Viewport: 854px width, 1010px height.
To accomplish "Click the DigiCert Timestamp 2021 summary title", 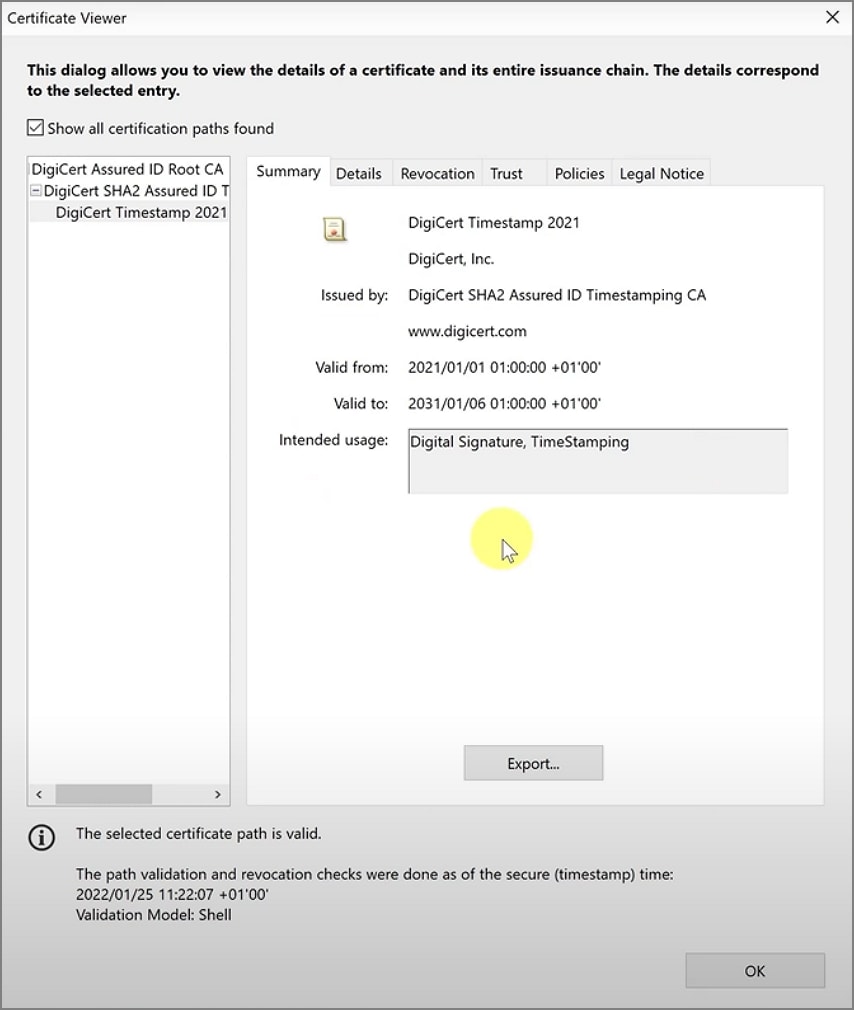I will click(494, 223).
